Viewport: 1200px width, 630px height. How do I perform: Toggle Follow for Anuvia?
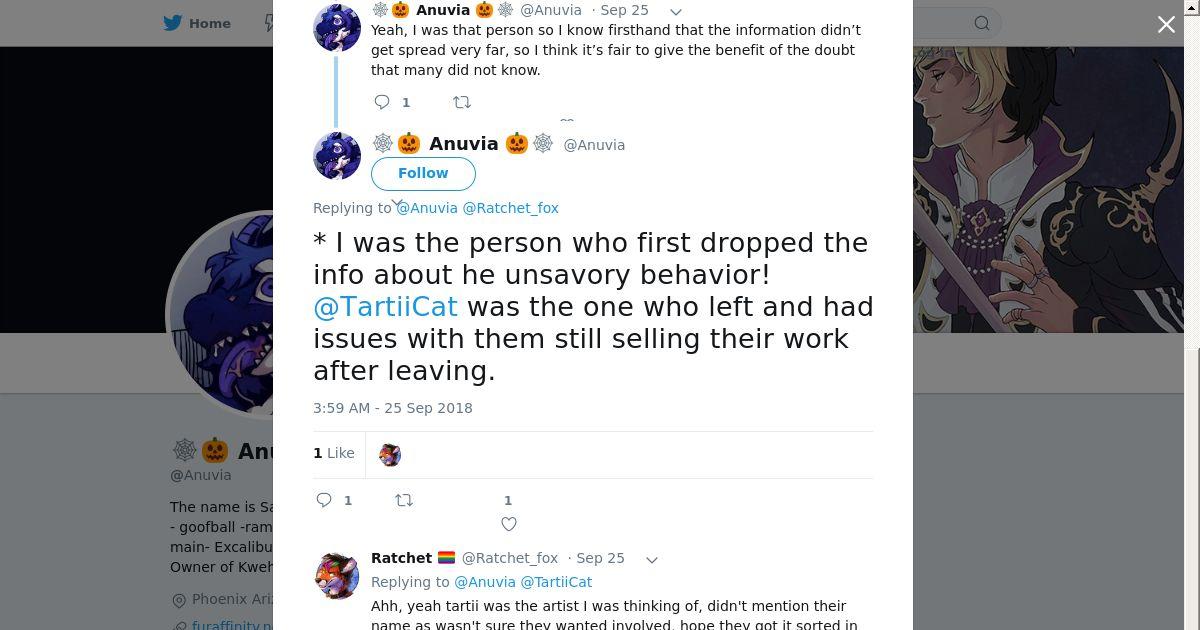(x=423, y=173)
